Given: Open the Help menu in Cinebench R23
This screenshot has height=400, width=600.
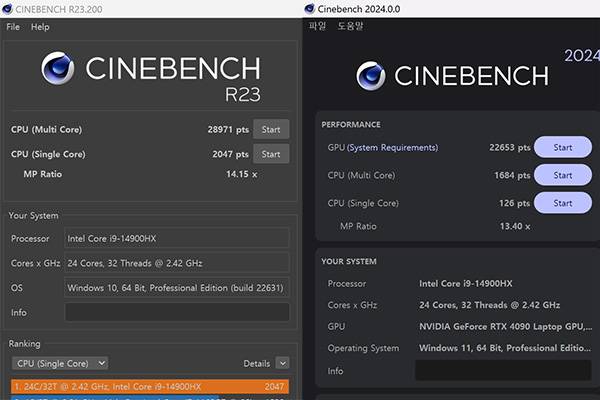Looking at the screenshot, I should pyautogui.click(x=40, y=27).
